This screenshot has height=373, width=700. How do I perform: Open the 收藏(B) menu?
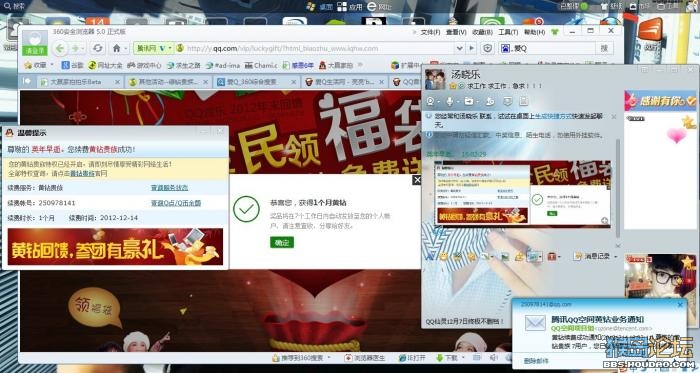(x=483, y=32)
